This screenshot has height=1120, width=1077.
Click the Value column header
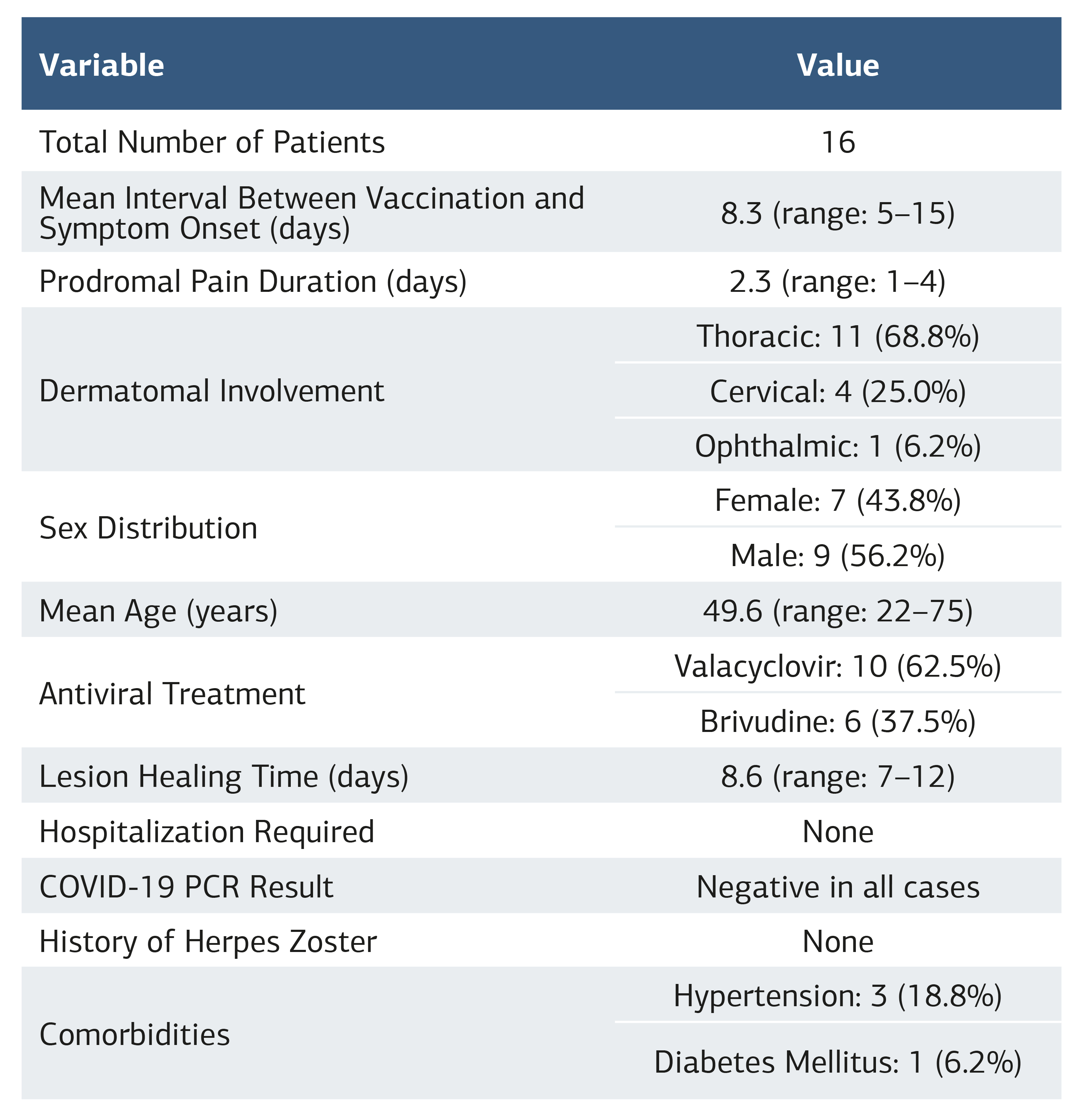coord(838,65)
